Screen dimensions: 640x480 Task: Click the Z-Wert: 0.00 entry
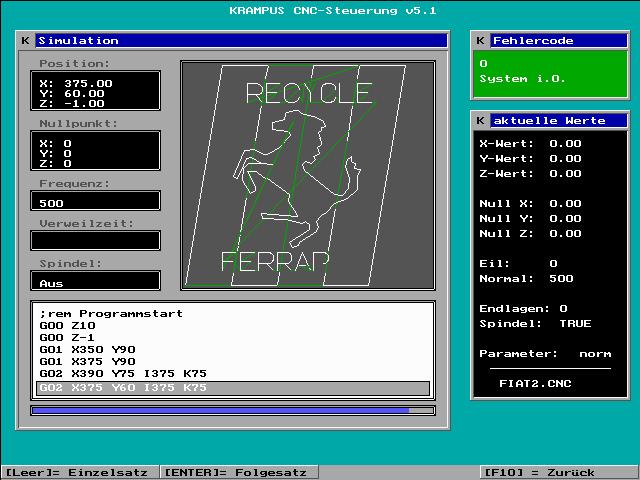(x=530, y=174)
